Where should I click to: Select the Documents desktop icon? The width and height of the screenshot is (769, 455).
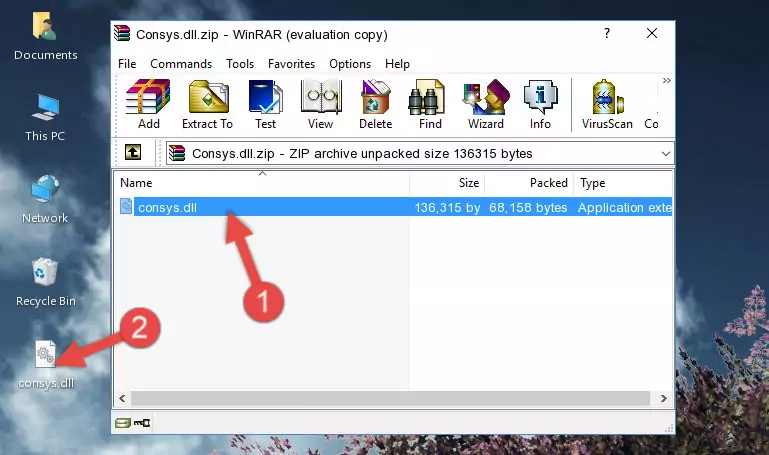click(46, 37)
